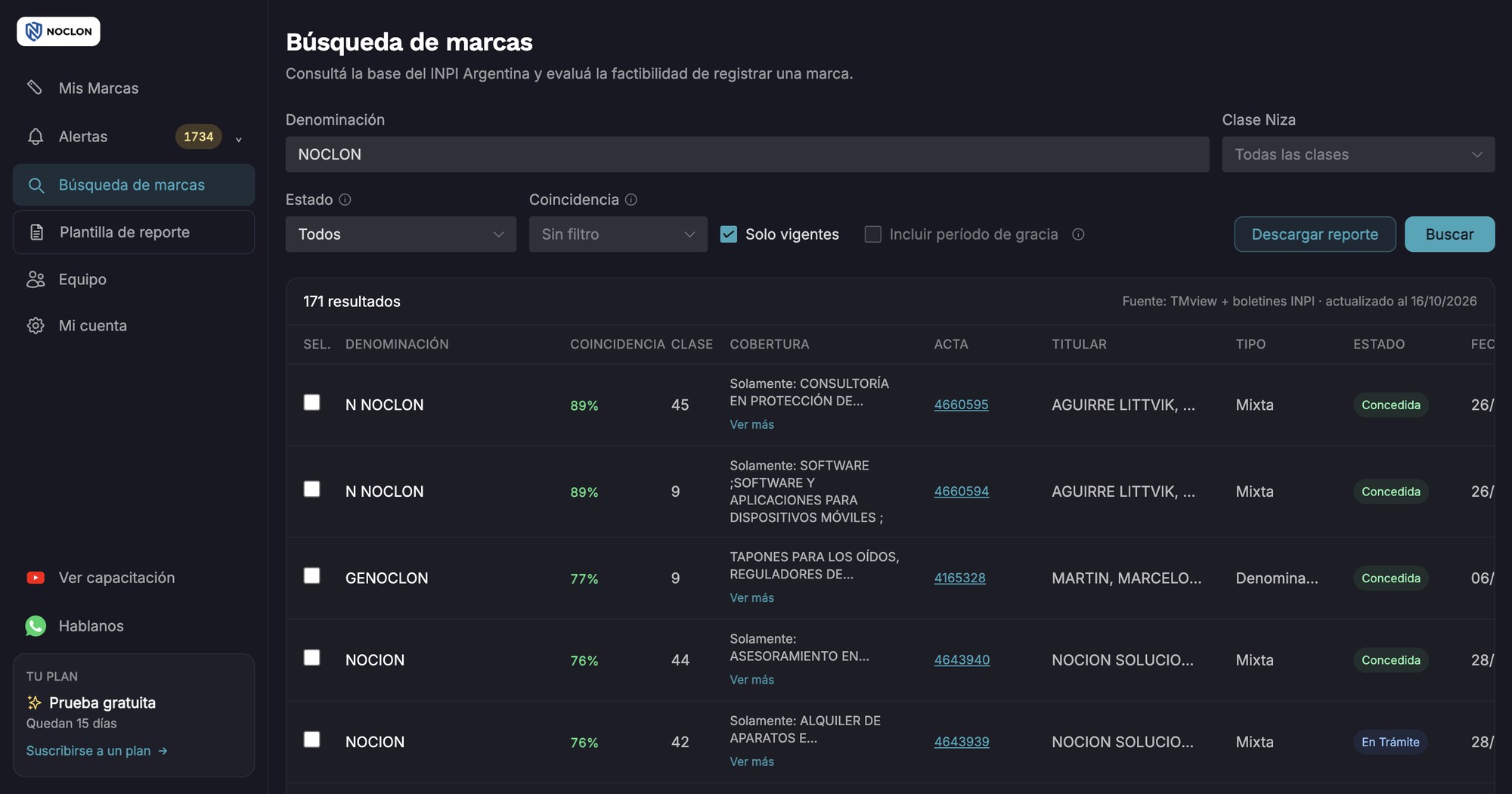The image size is (1512, 794).
Task: Click the 1734 alerts count badge
Action: click(199, 137)
